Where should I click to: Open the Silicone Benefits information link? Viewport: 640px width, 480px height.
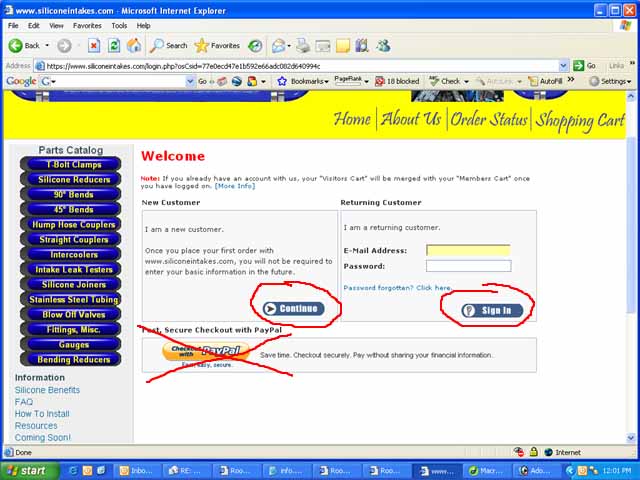click(47, 390)
